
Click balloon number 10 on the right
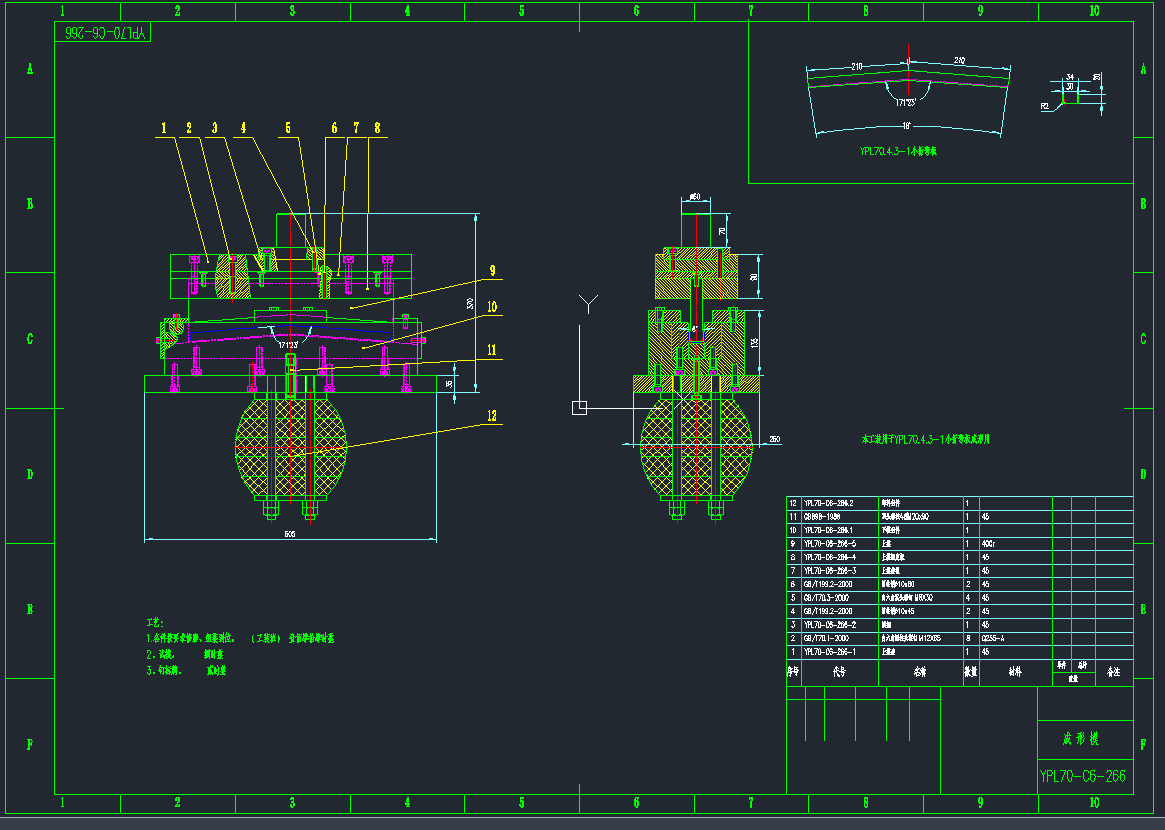tap(491, 306)
